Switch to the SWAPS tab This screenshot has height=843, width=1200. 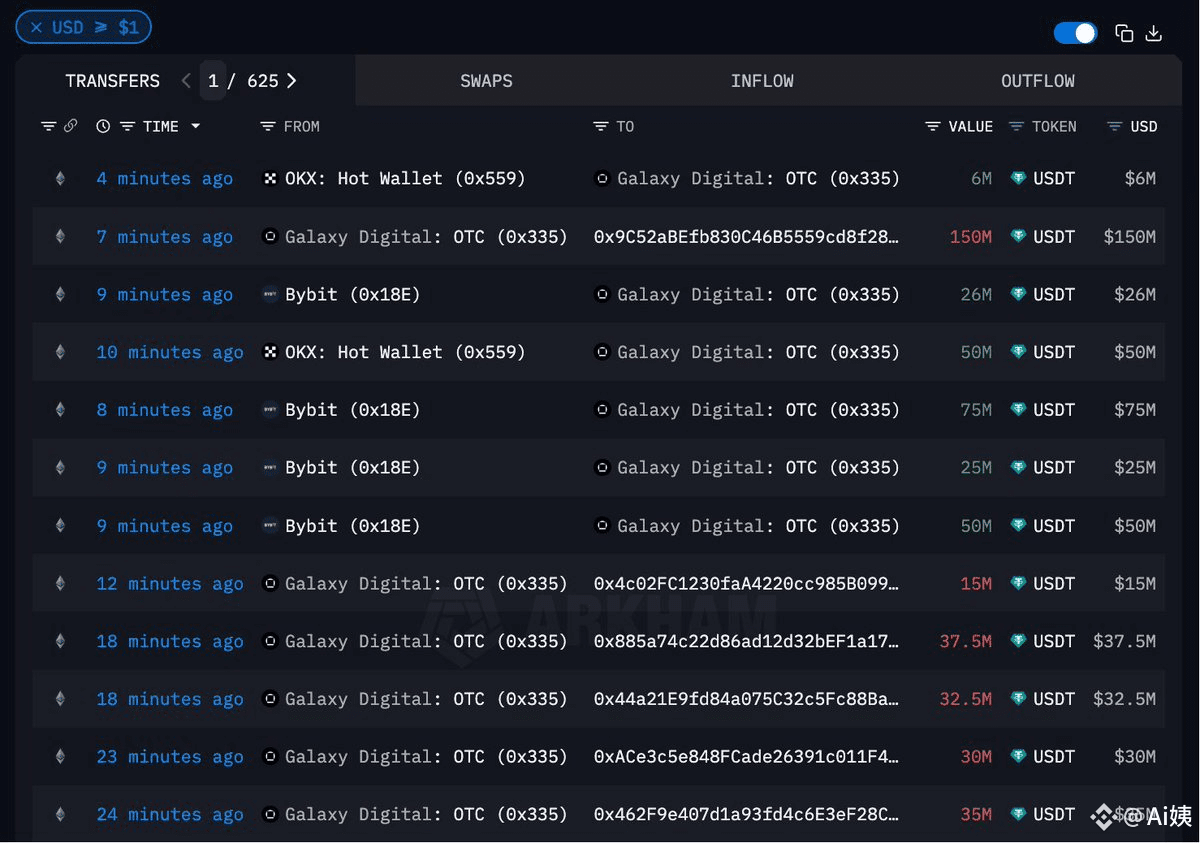486,81
